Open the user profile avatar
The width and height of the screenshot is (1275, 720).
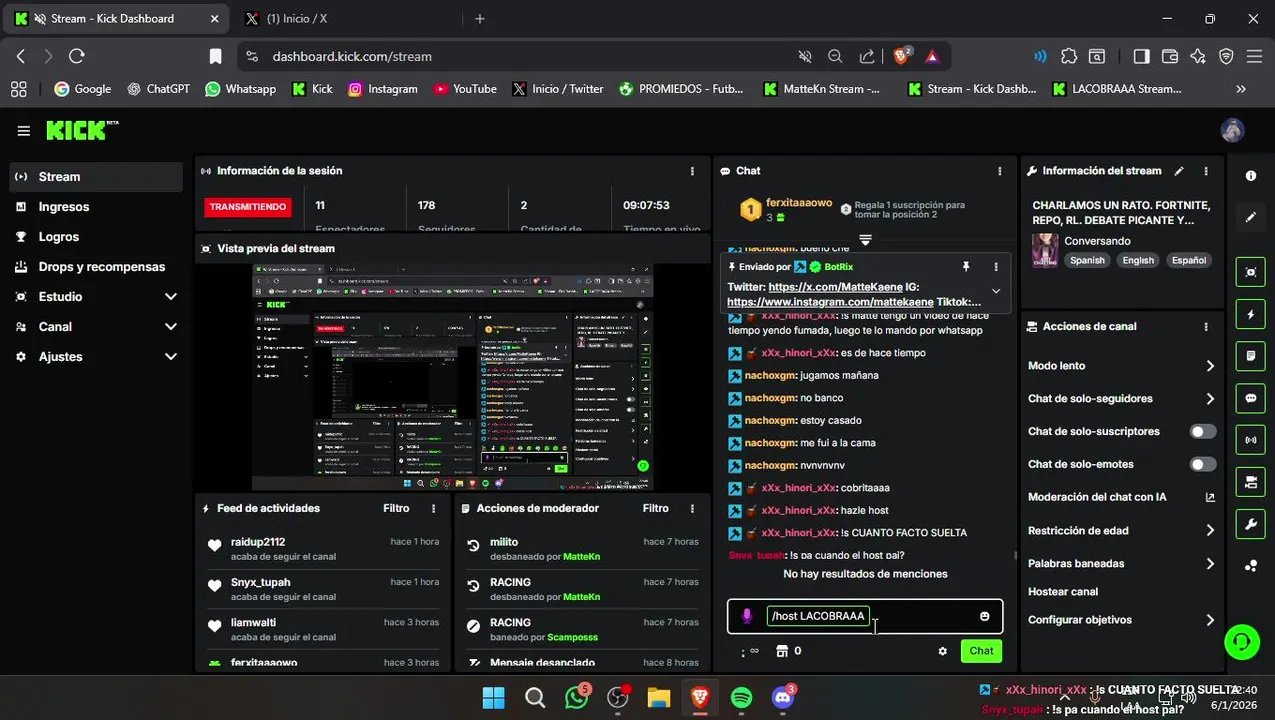click(1233, 130)
